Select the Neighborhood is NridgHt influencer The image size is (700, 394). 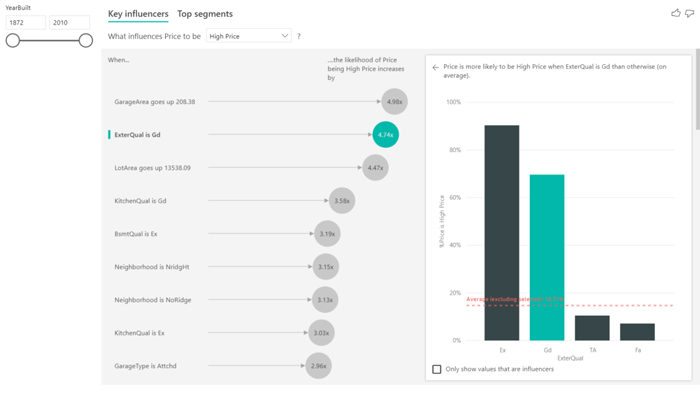152,267
